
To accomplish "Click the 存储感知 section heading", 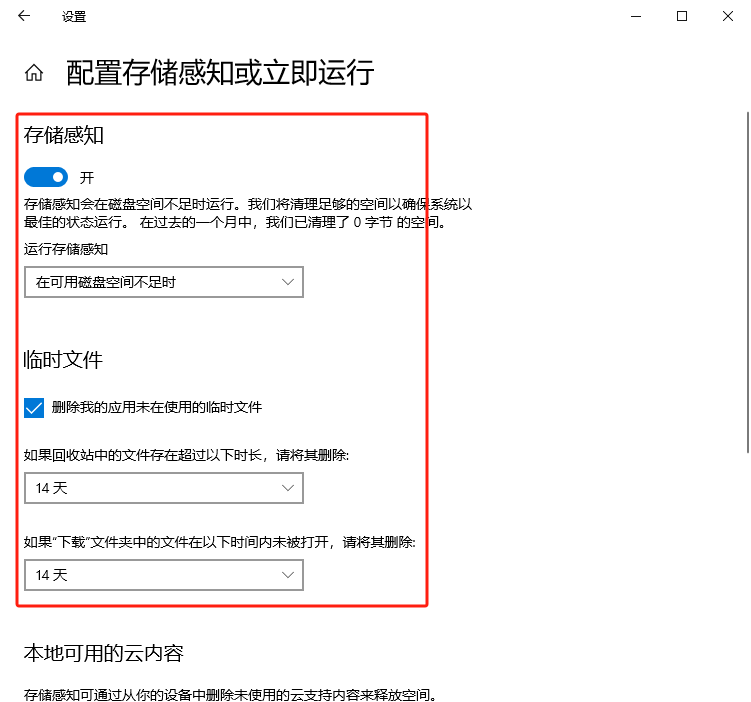I will point(64,135).
